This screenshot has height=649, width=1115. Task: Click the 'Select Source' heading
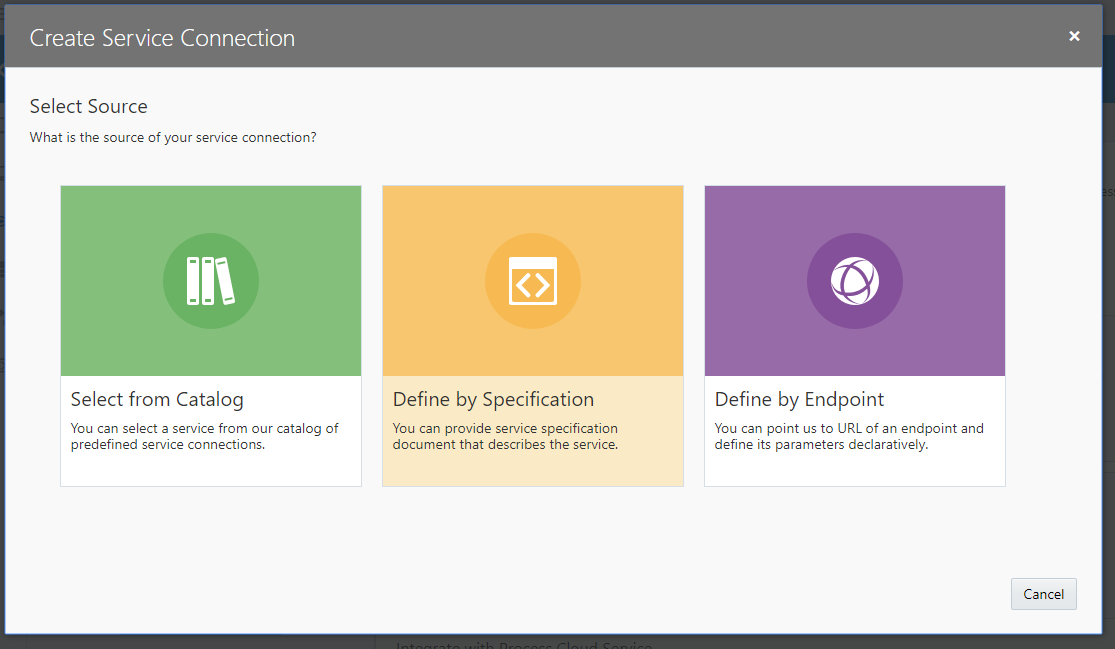click(x=88, y=106)
